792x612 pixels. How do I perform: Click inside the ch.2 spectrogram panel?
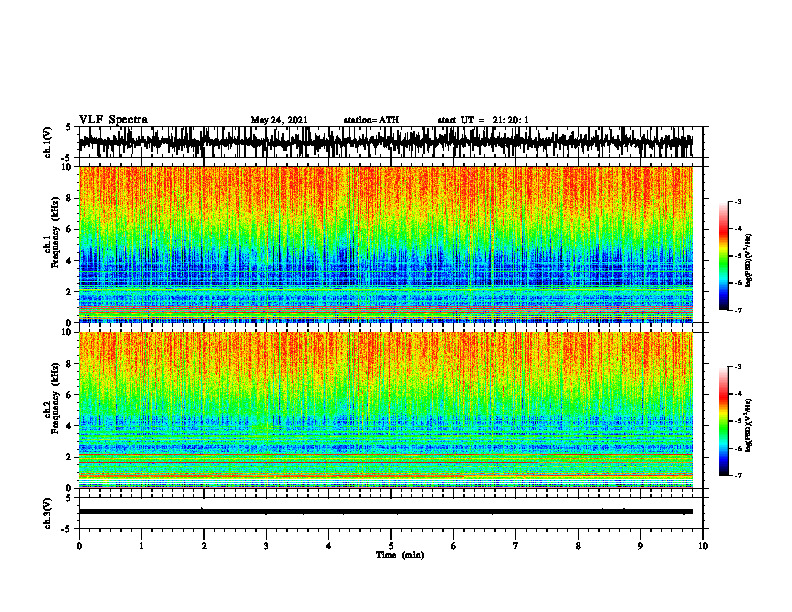(386, 410)
